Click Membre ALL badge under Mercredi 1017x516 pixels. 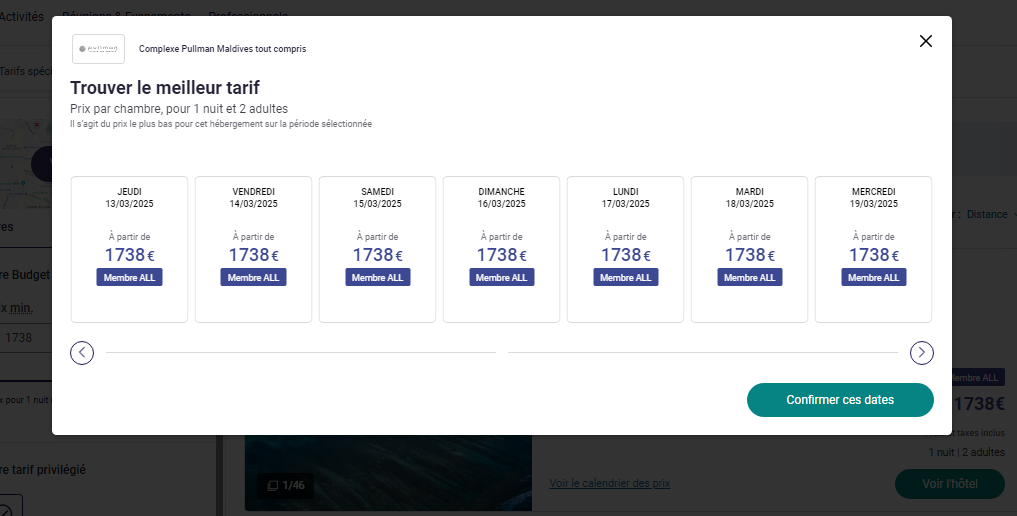(x=874, y=277)
